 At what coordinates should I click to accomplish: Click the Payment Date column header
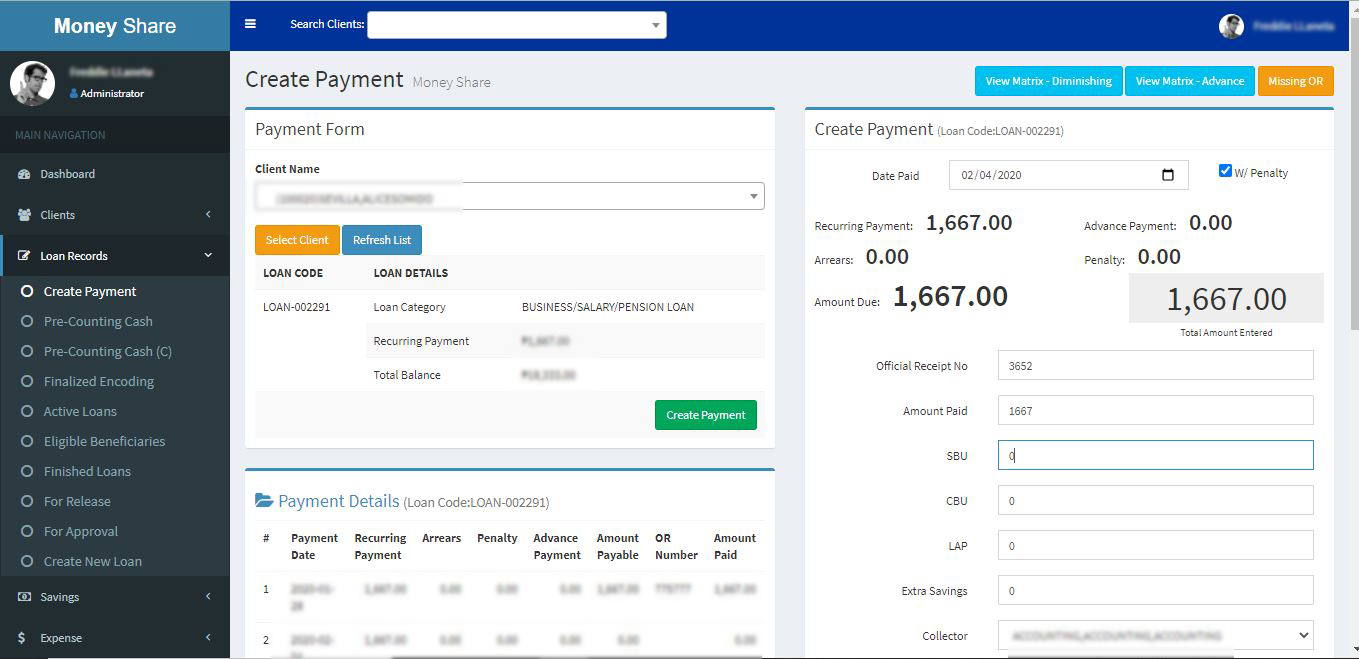(x=314, y=546)
